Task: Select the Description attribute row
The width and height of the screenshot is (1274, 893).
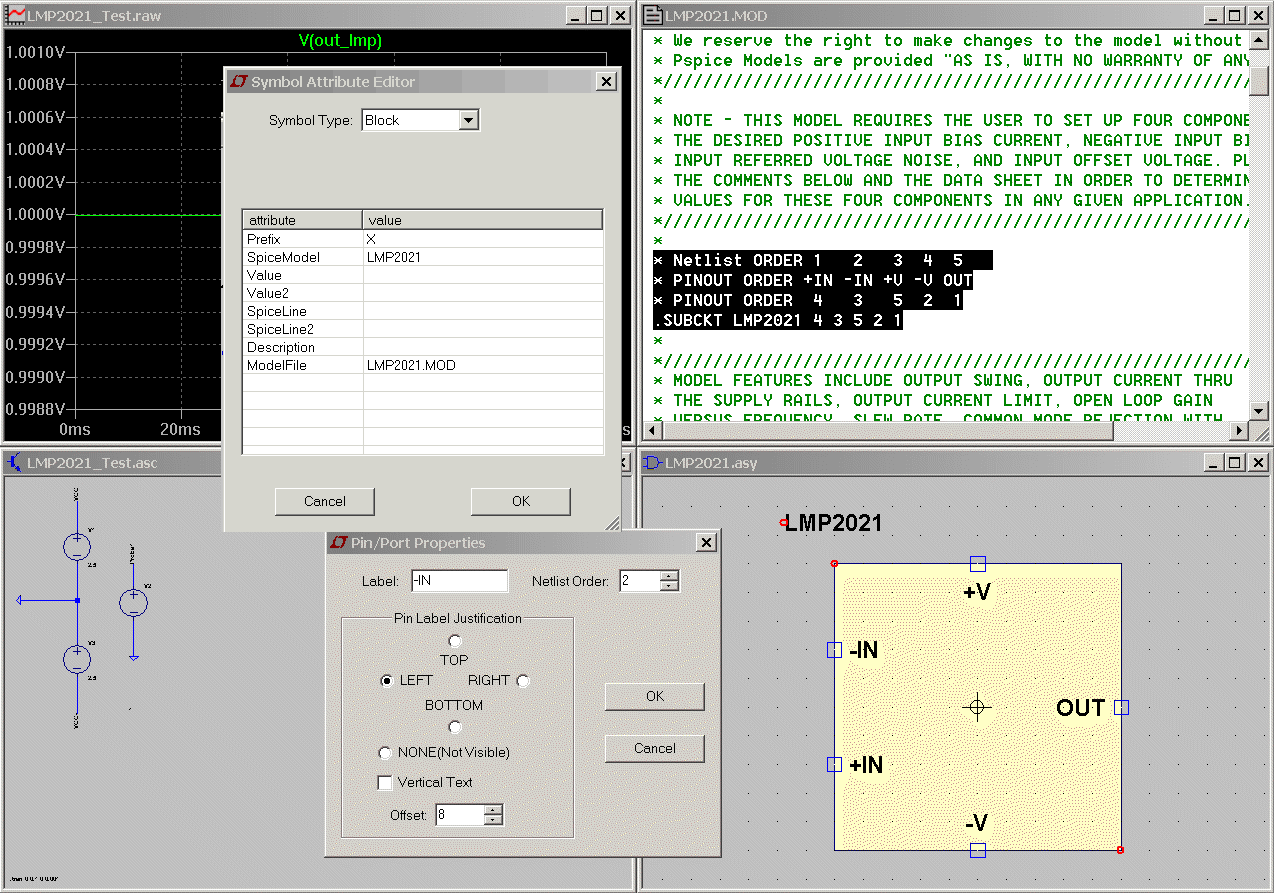Action: (x=423, y=347)
